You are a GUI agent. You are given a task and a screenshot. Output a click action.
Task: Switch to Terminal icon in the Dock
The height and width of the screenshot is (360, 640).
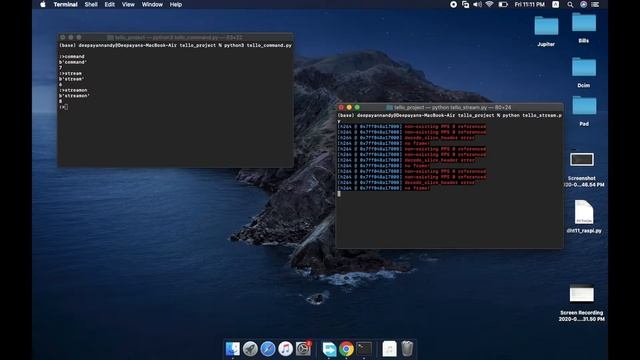(x=364, y=349)
